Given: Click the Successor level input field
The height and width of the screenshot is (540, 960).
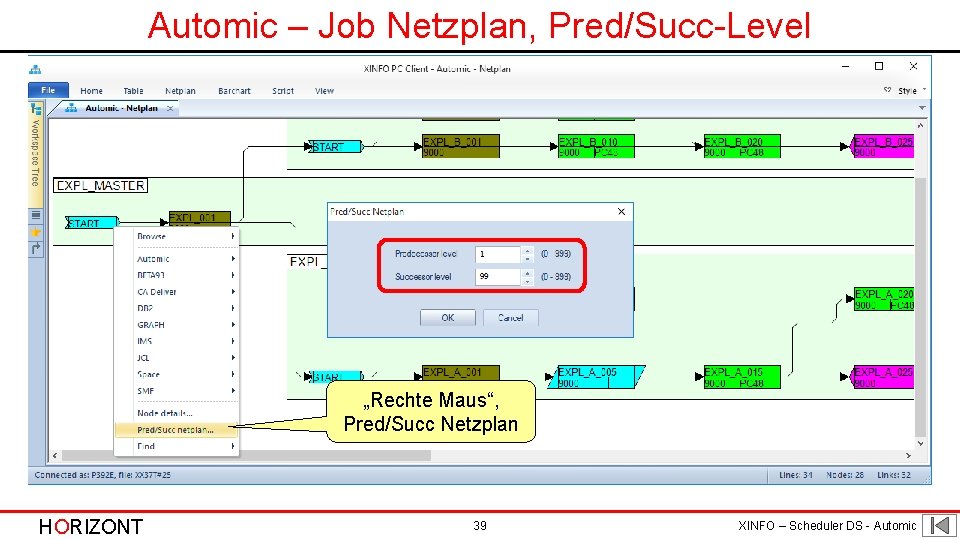Looking at the screenshot, I should (498, 277).
